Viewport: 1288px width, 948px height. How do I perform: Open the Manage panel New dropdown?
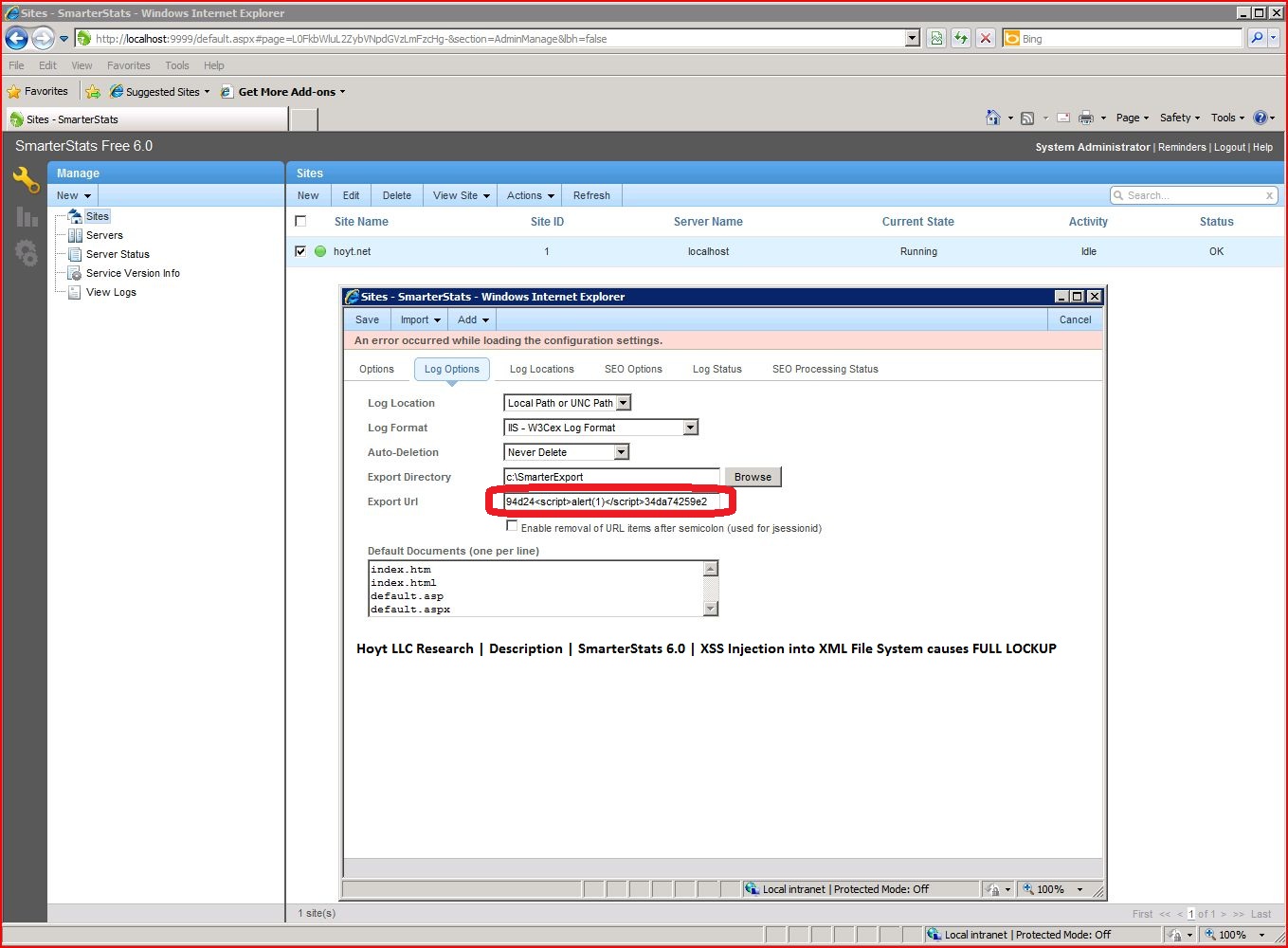pyautogui.click(x=73, y=195)
